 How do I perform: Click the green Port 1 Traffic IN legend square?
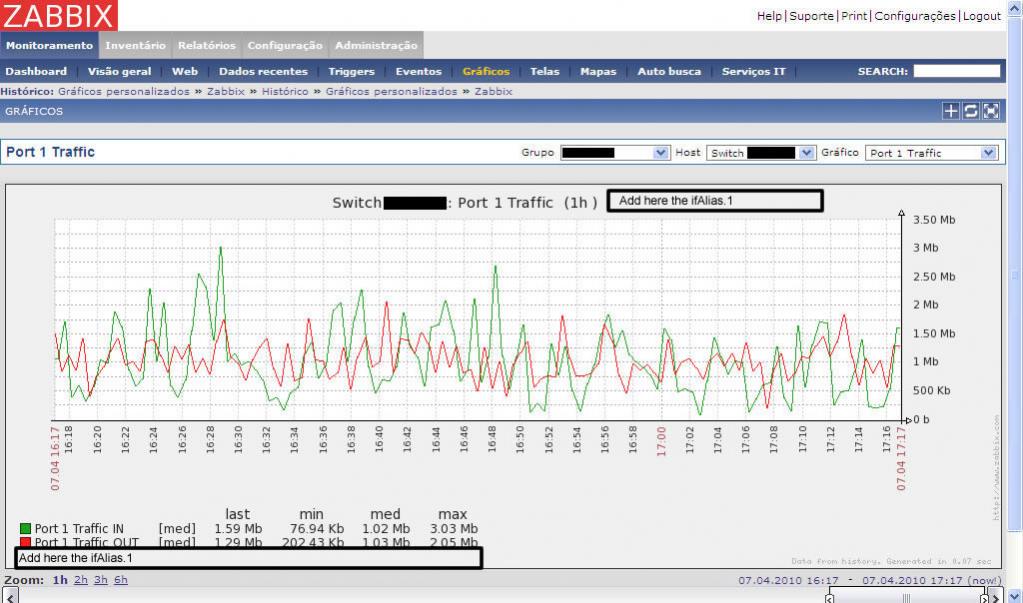(x=25, y=529)
